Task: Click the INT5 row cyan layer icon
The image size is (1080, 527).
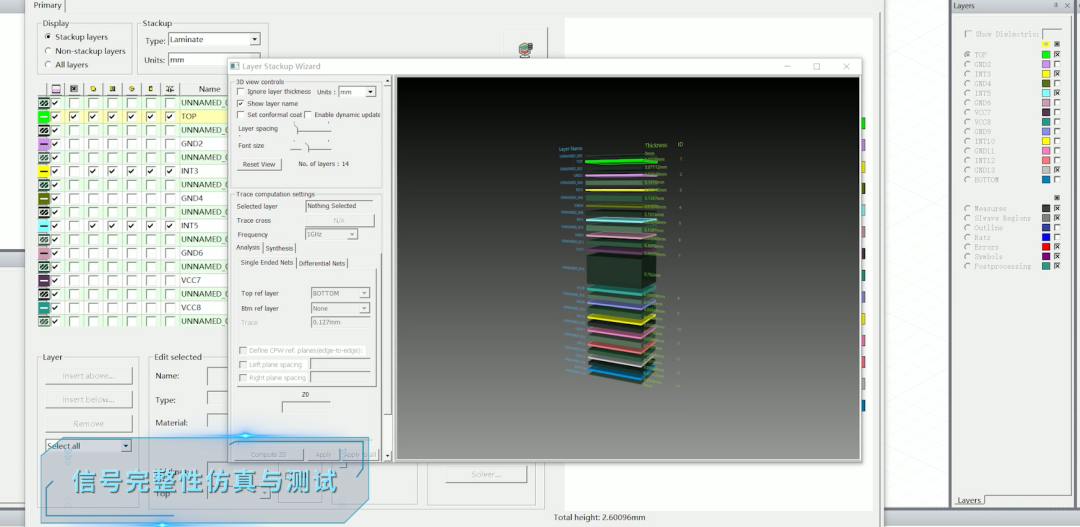Action: pos(43,225)
